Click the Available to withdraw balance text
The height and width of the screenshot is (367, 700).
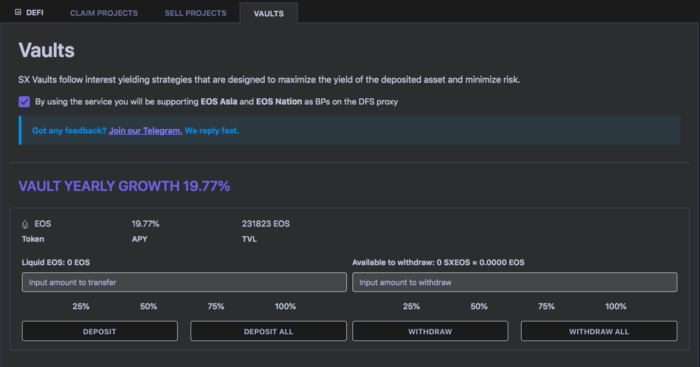tap(438, 263)
